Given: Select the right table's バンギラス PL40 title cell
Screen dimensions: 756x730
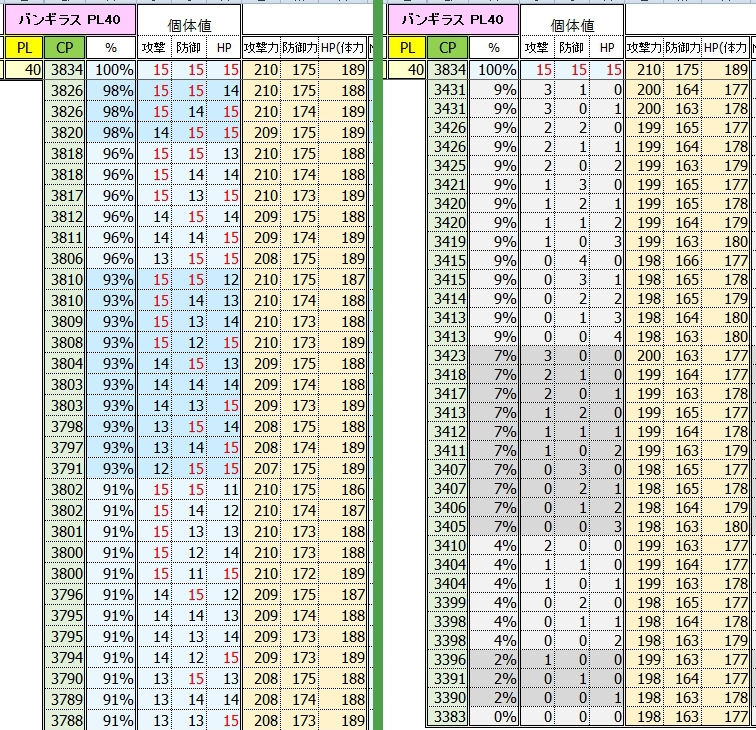Looking at the screenshot, I should click(453, 20).
